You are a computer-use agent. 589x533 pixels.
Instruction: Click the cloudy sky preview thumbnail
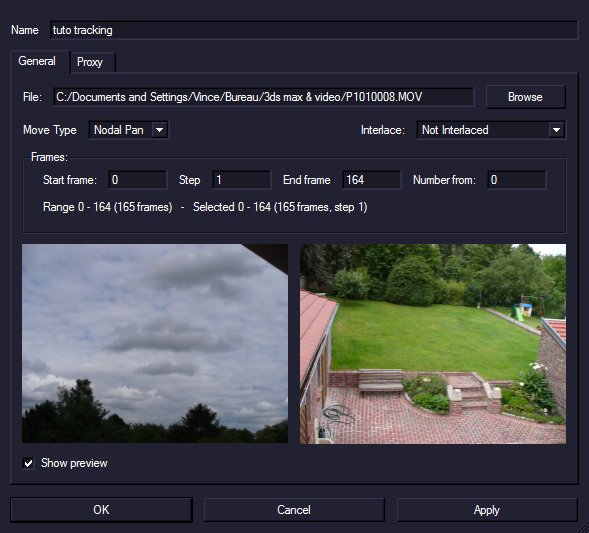point(155,344)
